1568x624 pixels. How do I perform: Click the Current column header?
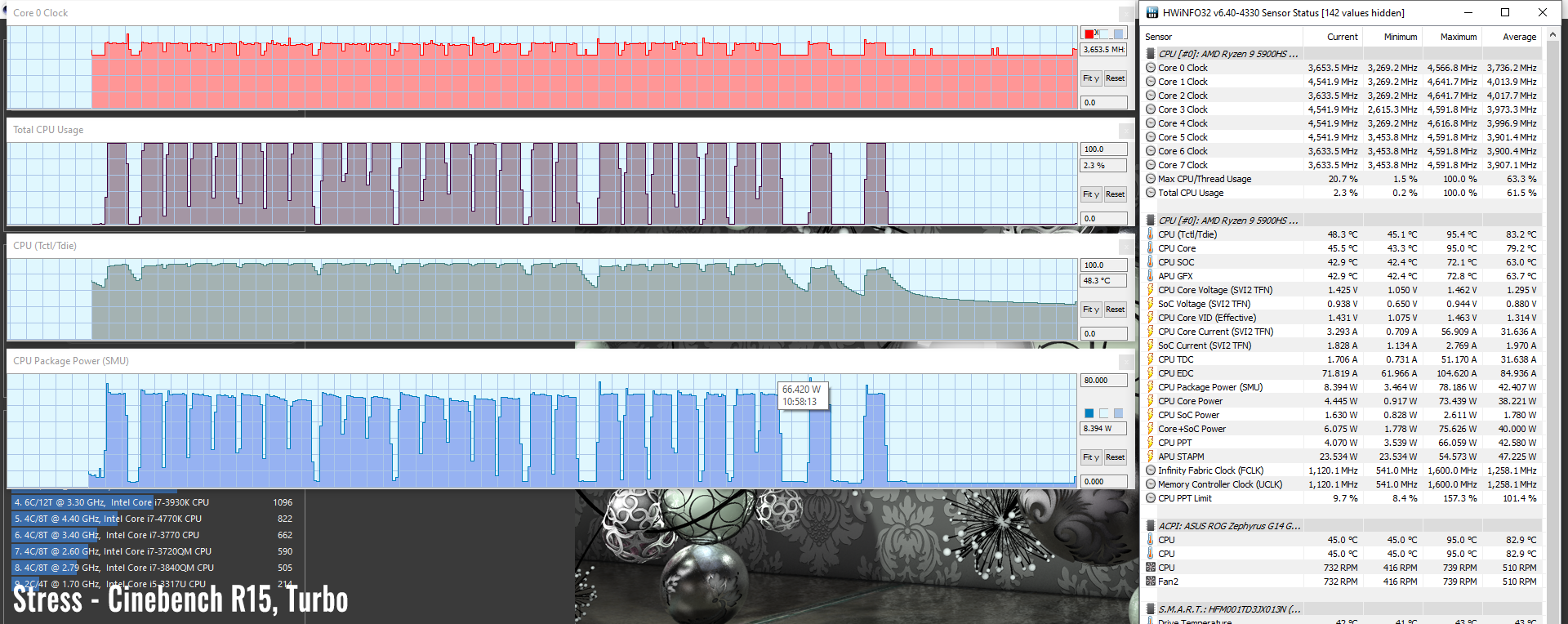pyautogui.click(x=1333, y=37)
